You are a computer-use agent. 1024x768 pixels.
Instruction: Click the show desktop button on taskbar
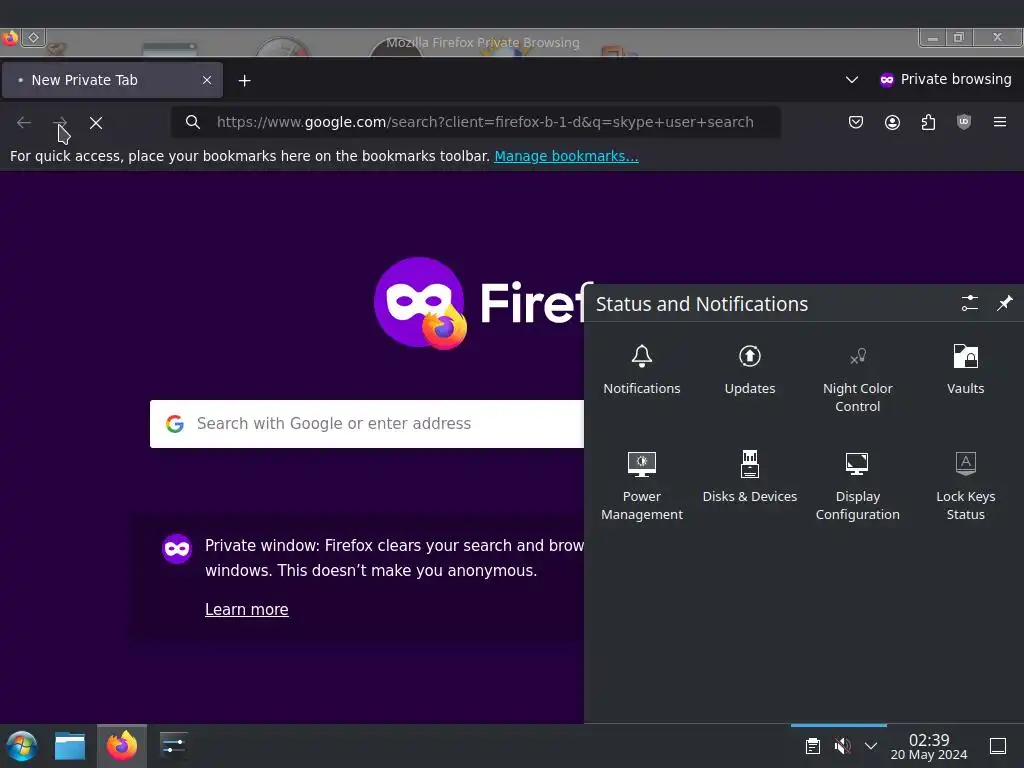tap(998, 746)
